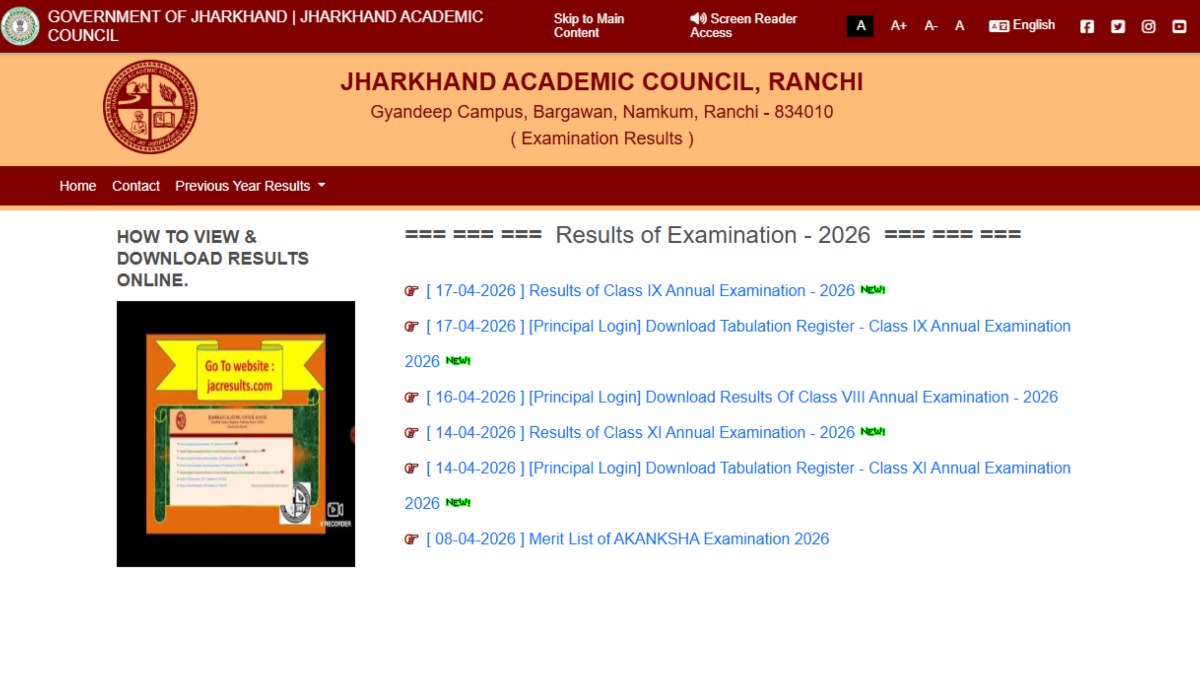Open the Instagram social icon
This screenshot has height=675, width=1200.
(x=1149, y=27)
